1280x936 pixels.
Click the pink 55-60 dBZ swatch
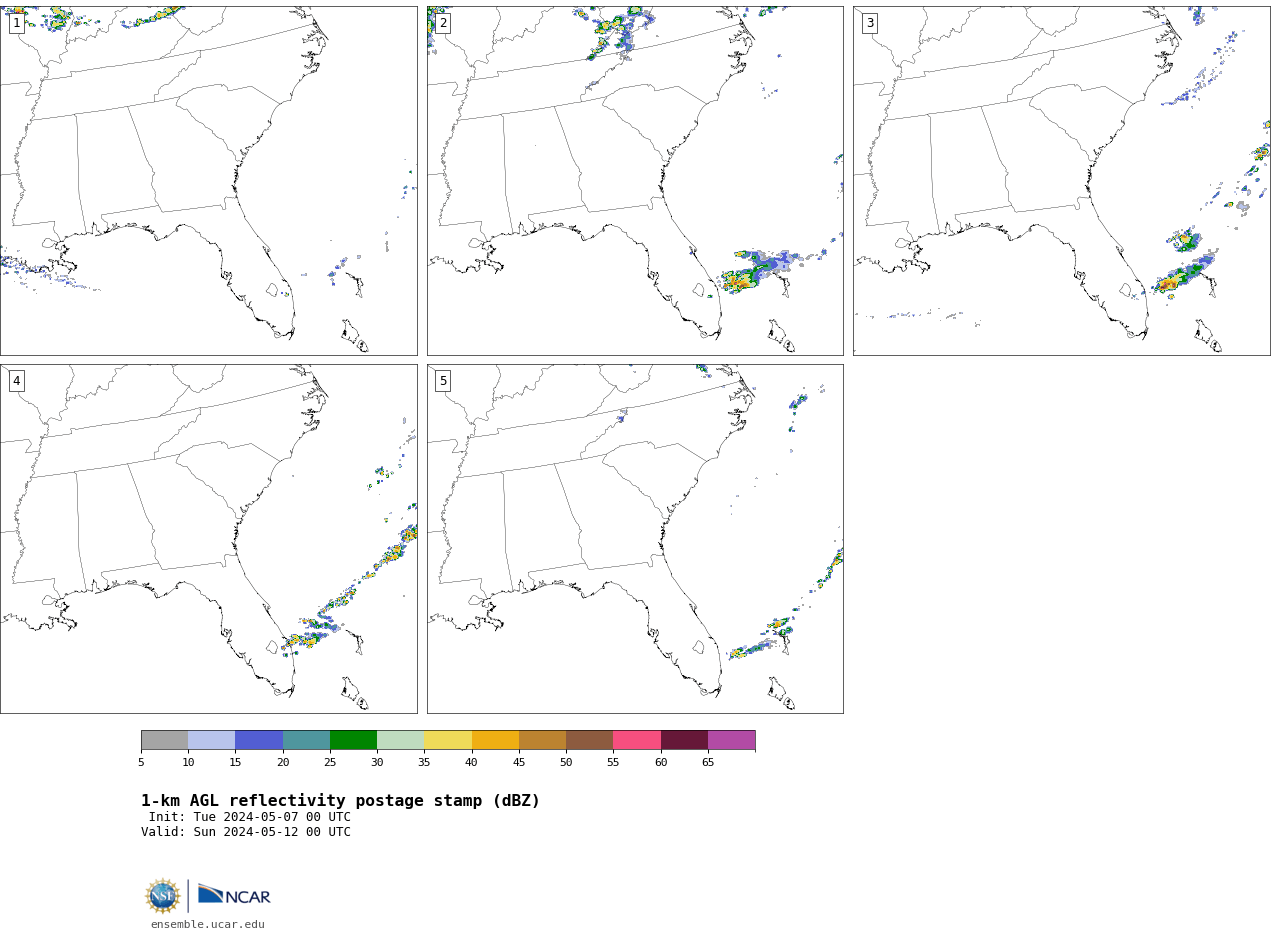pyautogui.click(x=637, y=740)
